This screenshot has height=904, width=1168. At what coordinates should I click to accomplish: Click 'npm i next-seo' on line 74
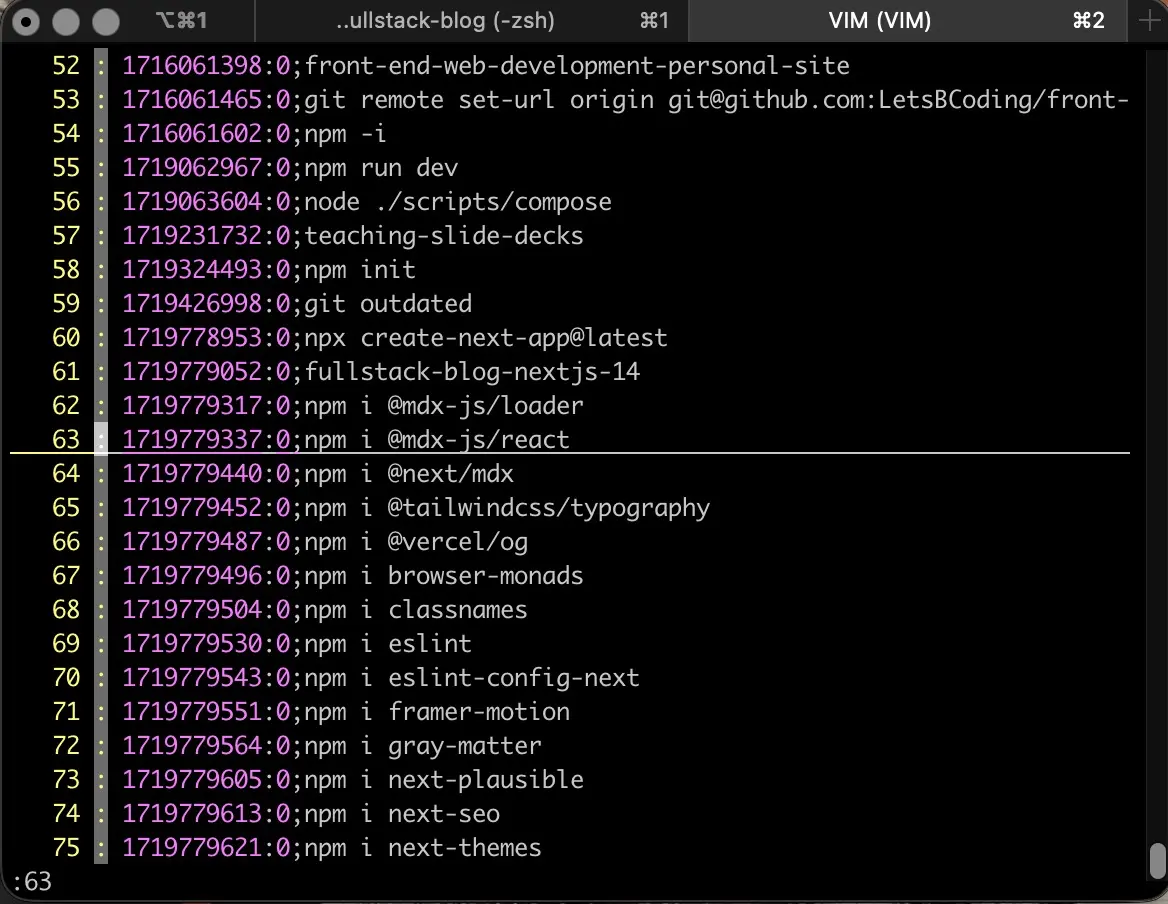(402, 814)
